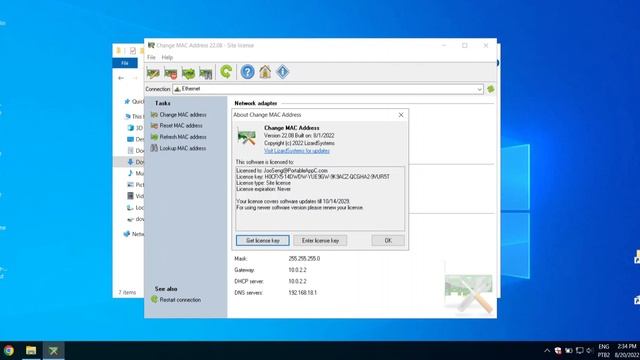Image resolution: width=640 pixels, height=360 pixels.
Task: Click the Gateway value 10.0.2.2
Action: tap(297, 270)
